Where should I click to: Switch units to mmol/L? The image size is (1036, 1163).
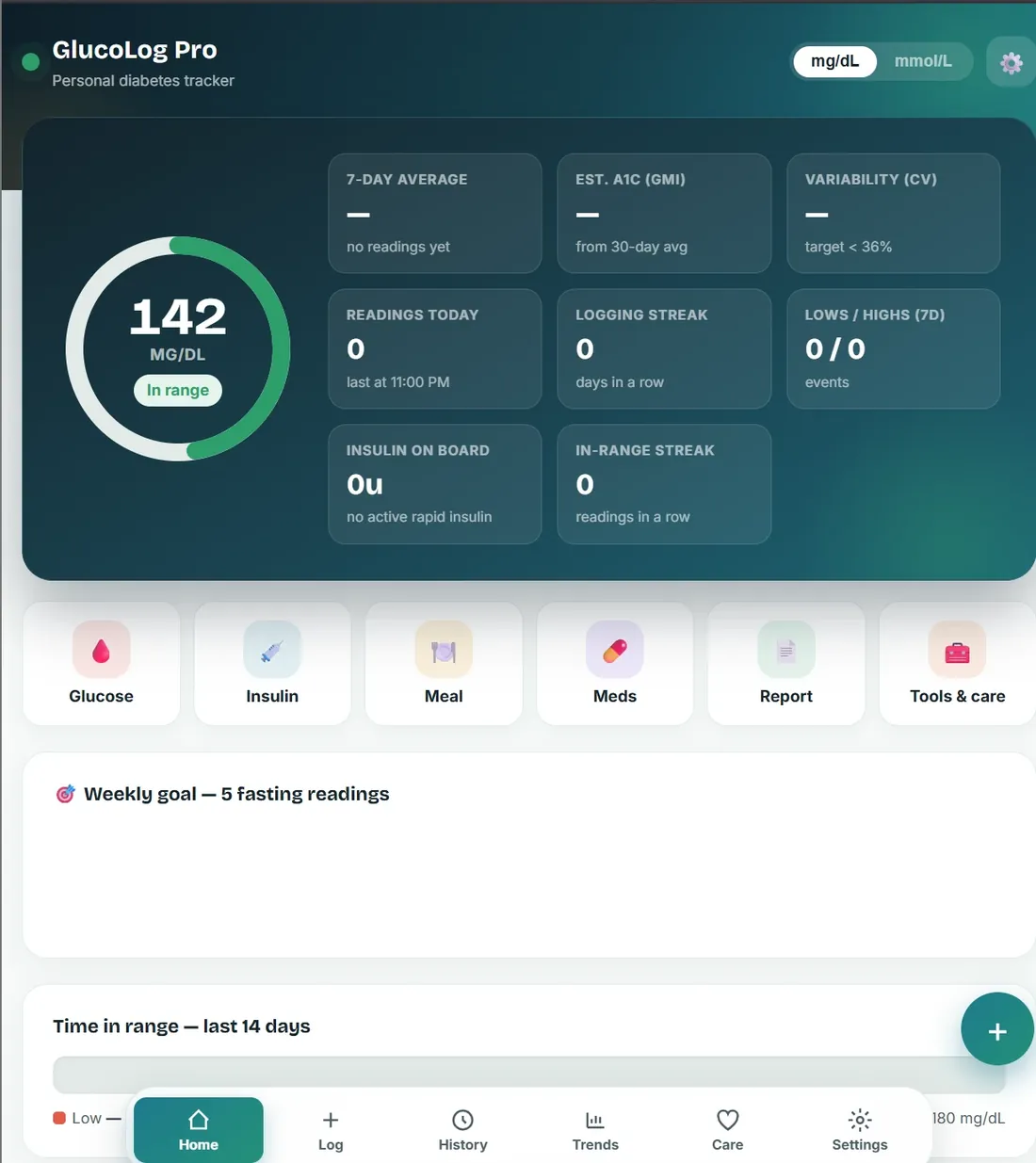923,61
